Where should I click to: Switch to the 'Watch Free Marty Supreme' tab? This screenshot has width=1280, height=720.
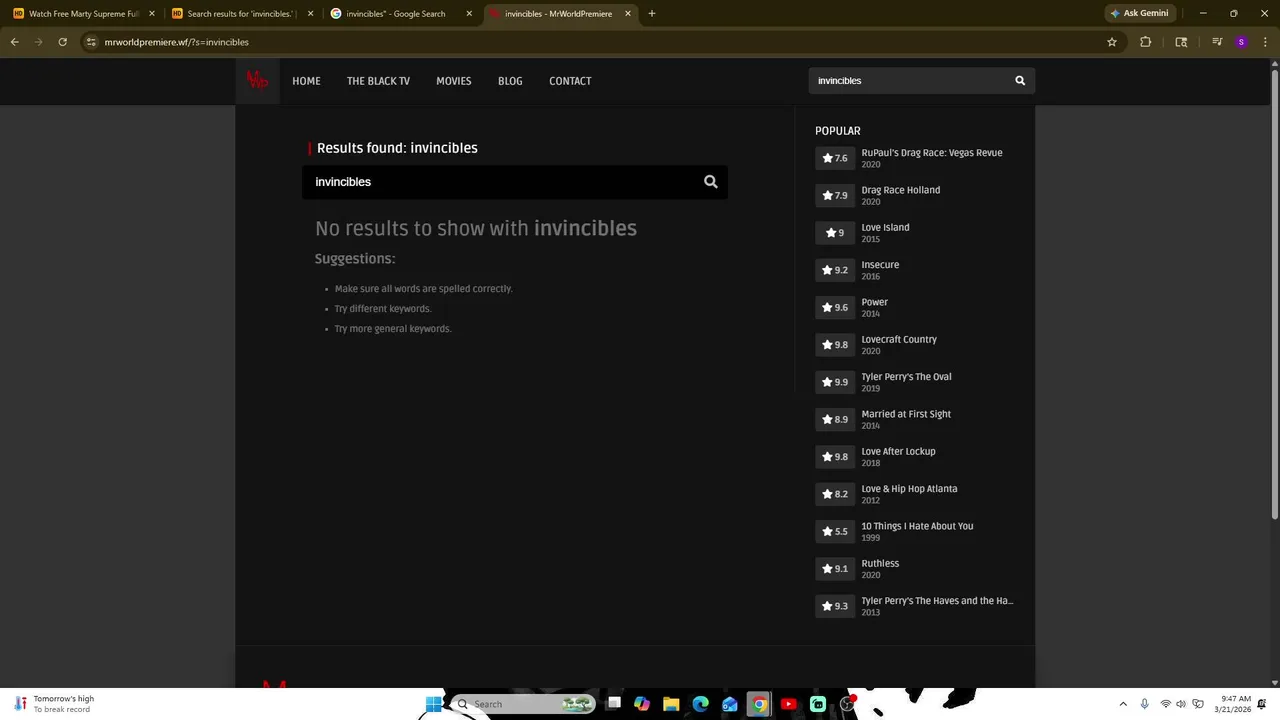click(x=84, y=14)
